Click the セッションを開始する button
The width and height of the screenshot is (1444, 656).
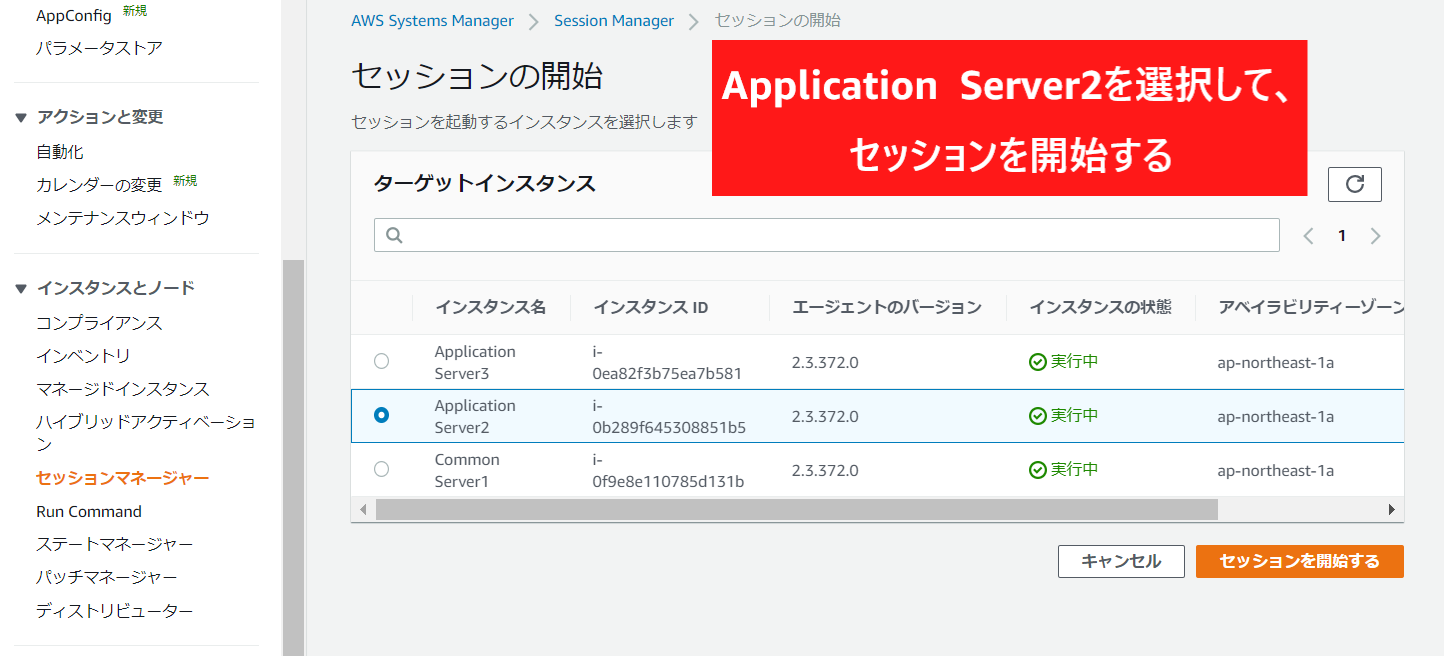1299,561
